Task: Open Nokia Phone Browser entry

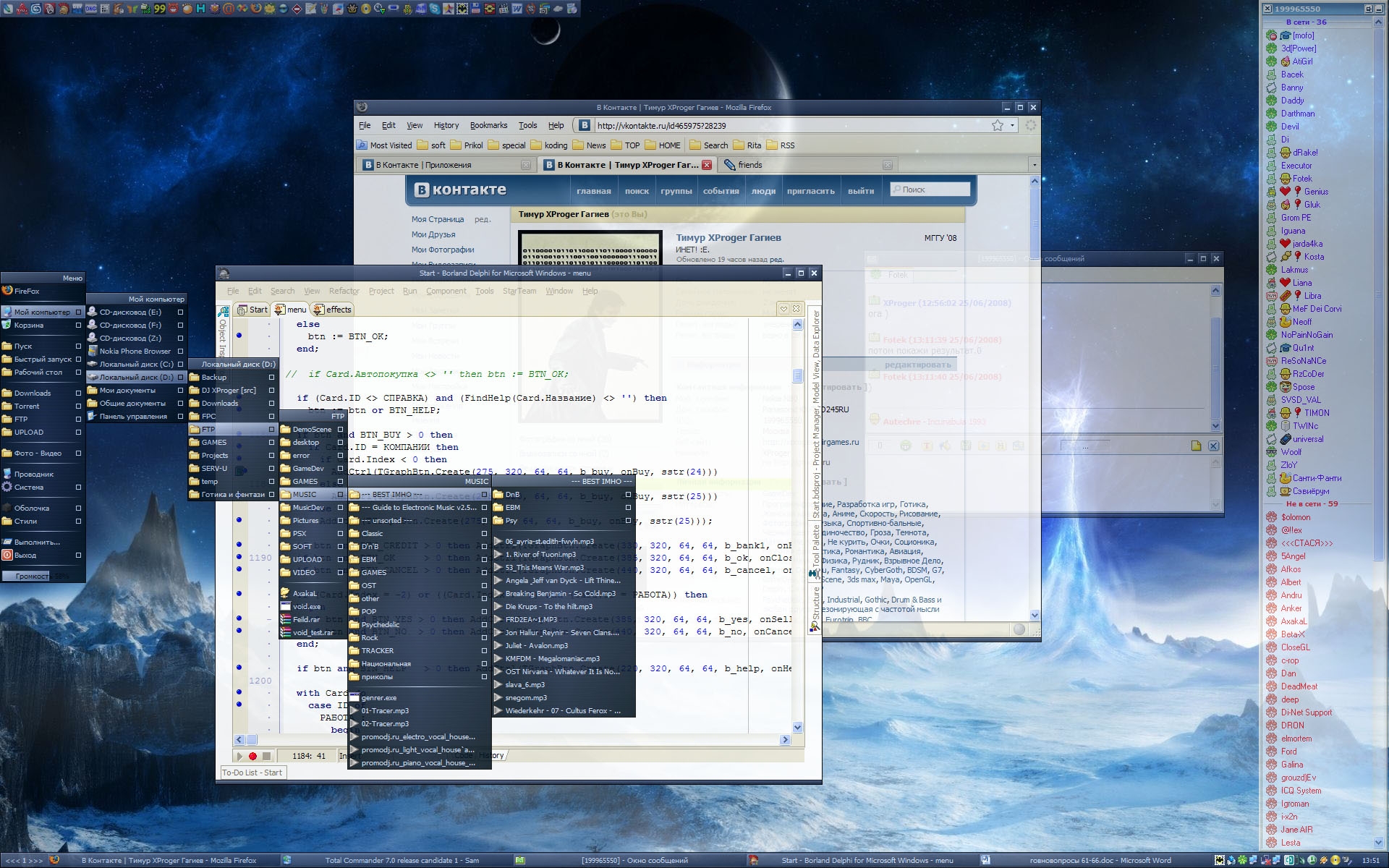Action: [x=135, y=352]
